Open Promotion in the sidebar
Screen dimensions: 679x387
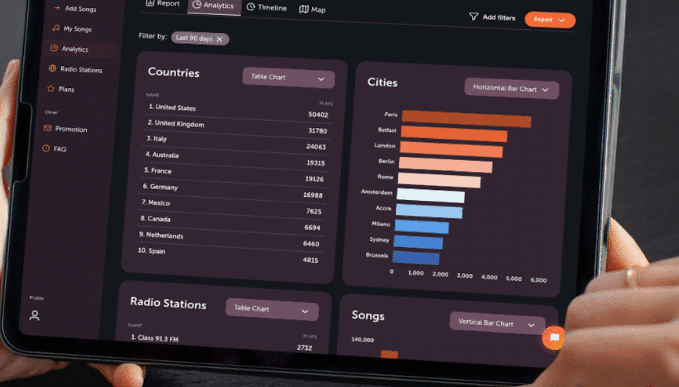(65, 129)
